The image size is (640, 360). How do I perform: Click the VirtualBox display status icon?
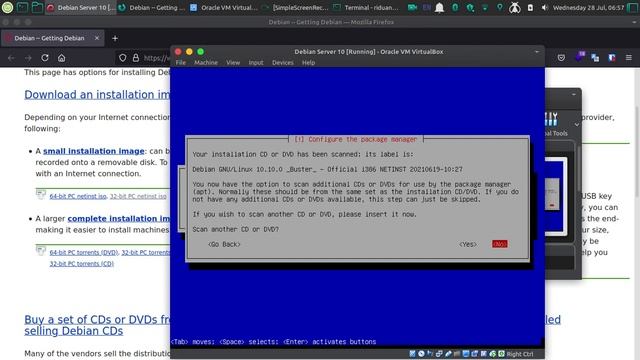[x=466, y=354]
